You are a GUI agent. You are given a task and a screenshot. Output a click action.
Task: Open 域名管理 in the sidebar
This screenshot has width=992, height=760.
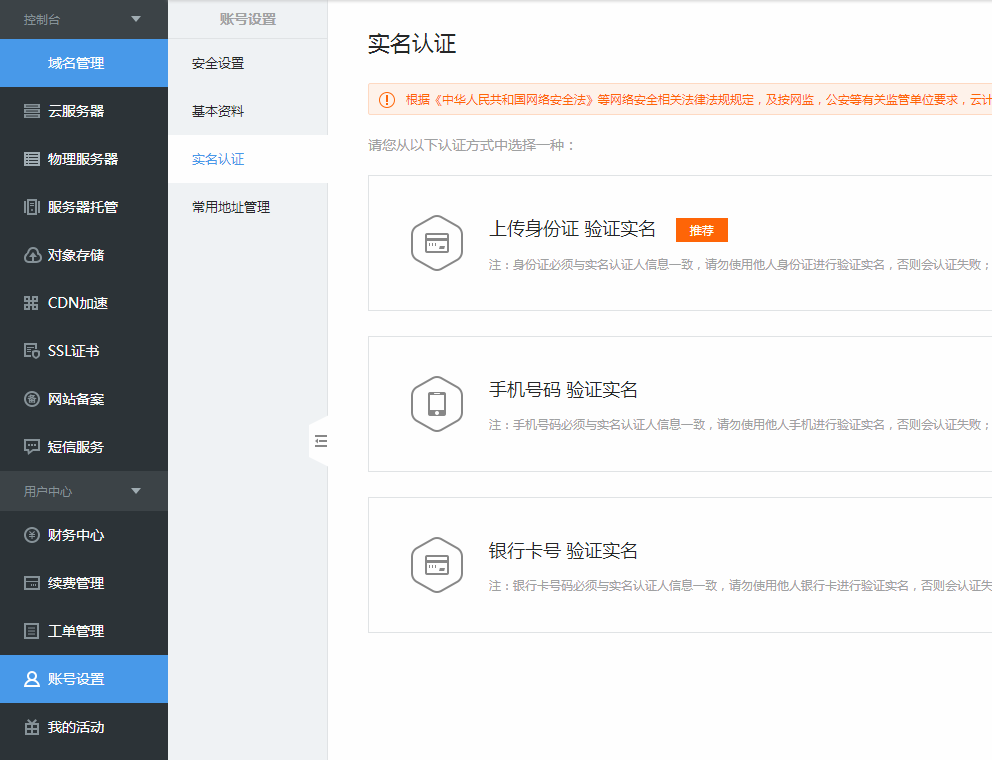click(x=84, y=63)
